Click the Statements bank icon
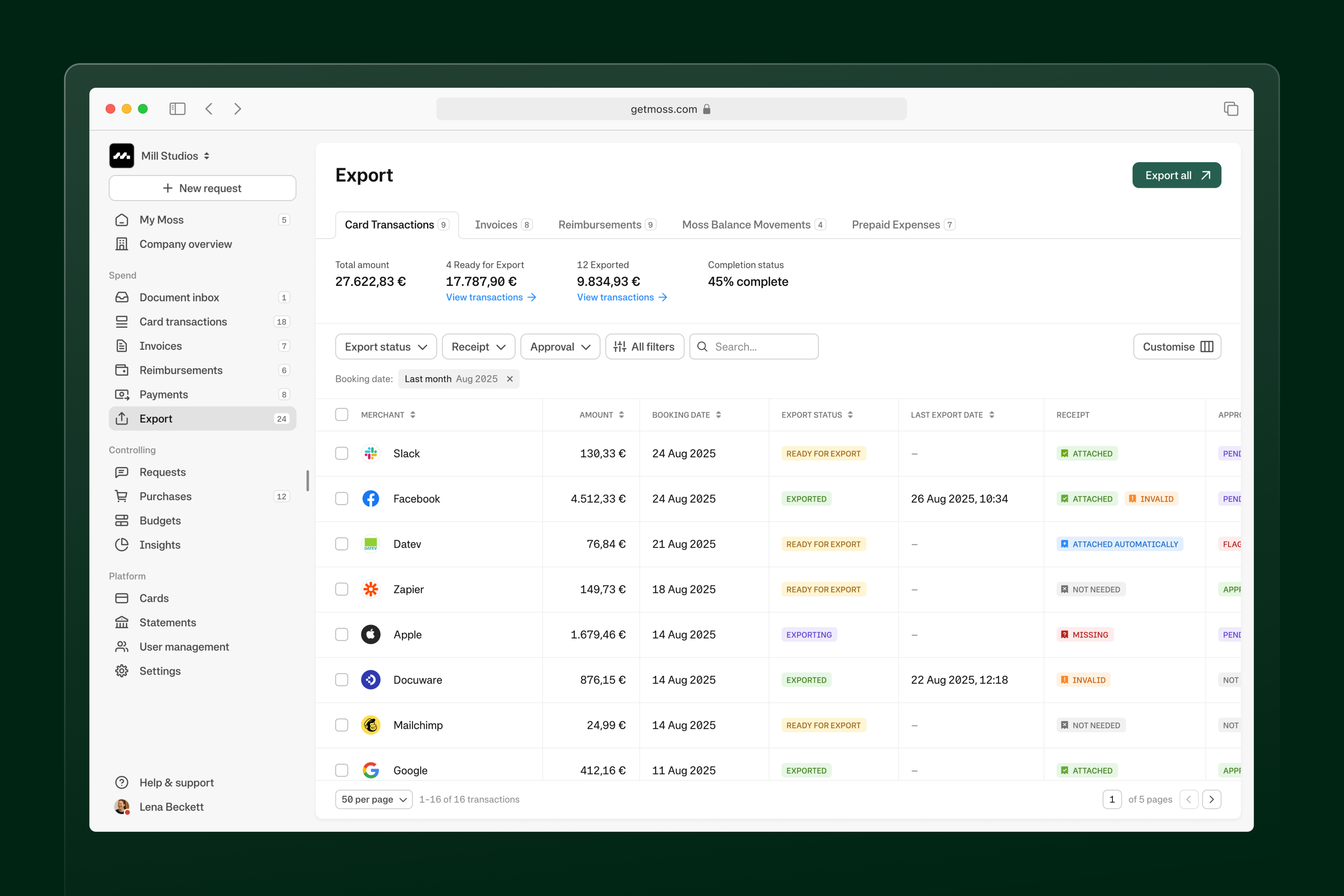The width and height of the screenshot is (1344, 896). 122,622
